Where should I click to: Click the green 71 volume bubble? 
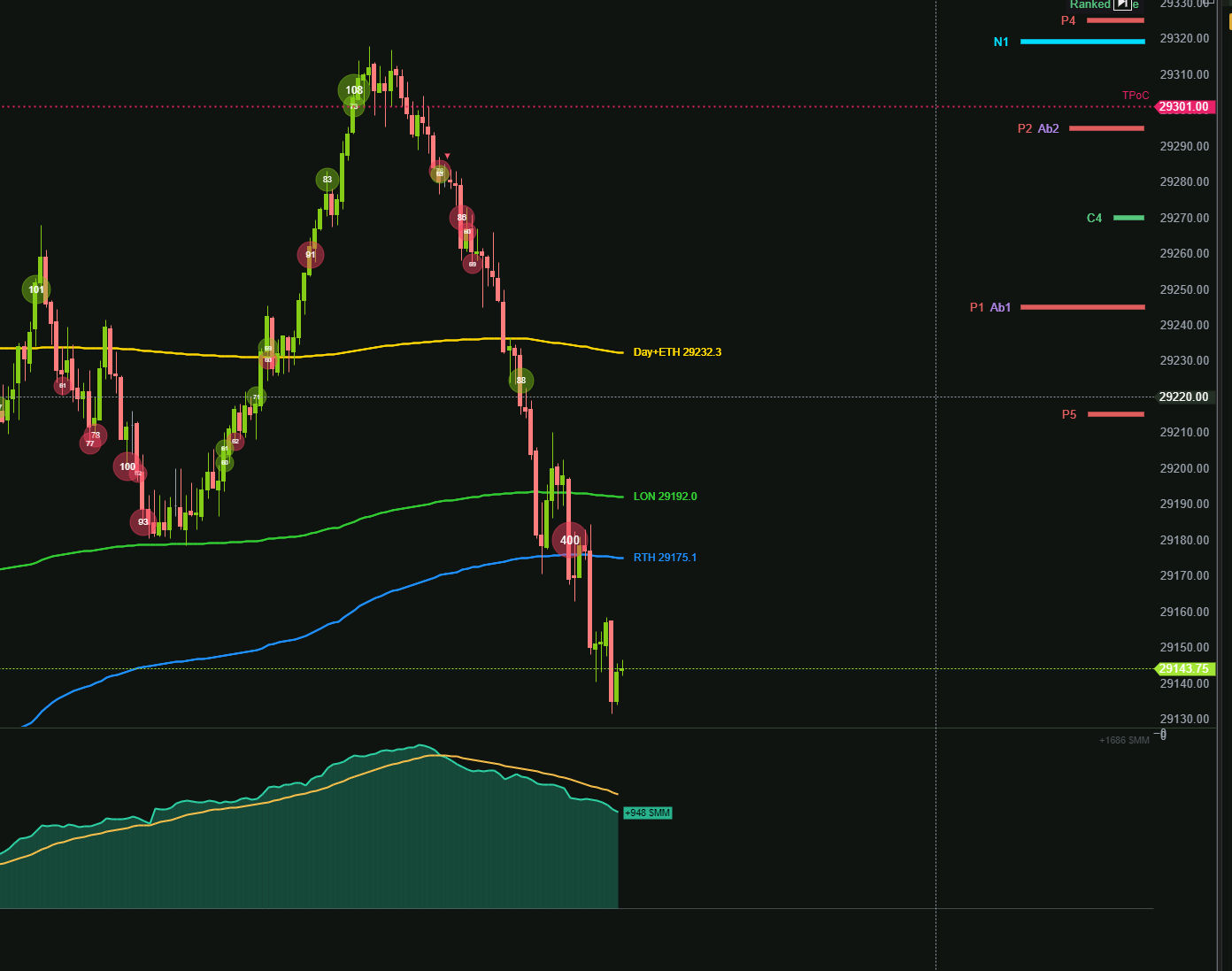tap(257, 397)
